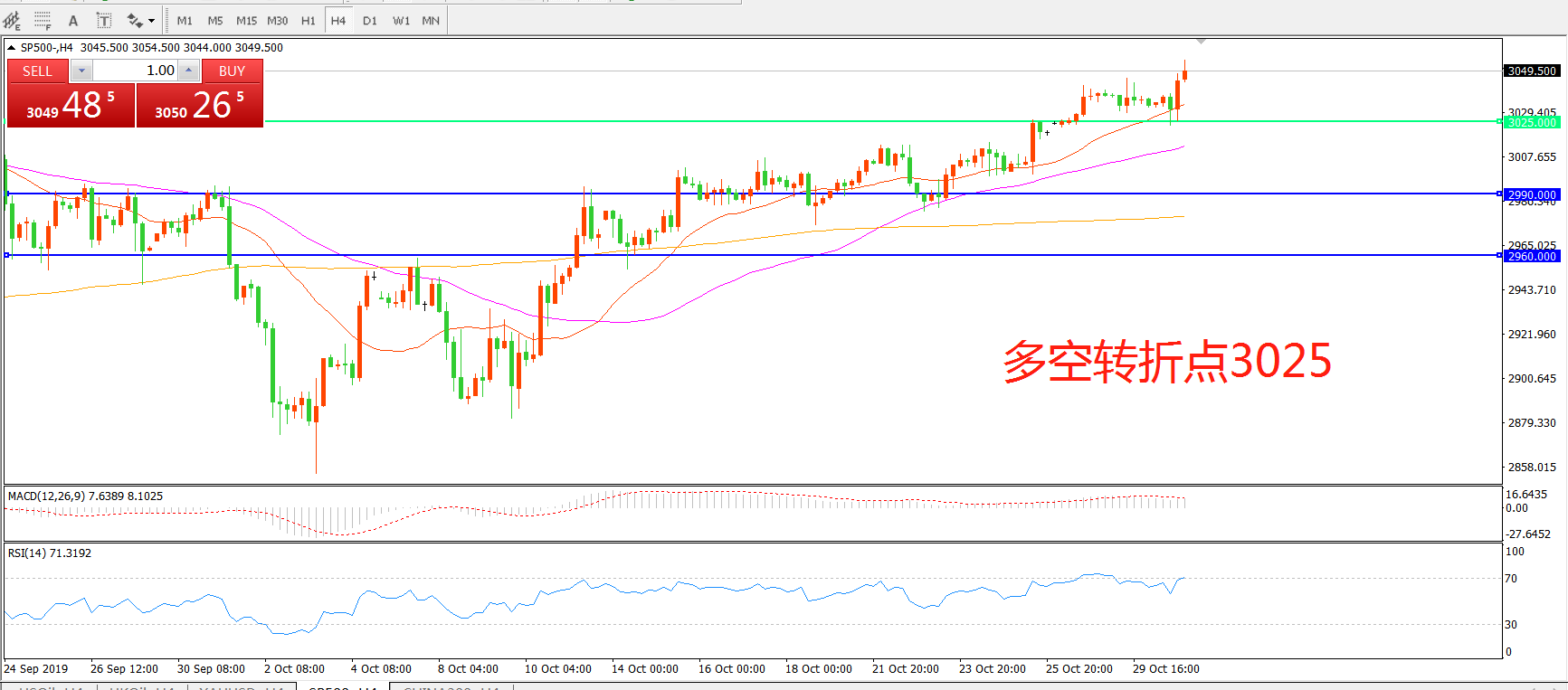Toggle the H4 timeframe button
The image size is (1568, 690).
point(338,20)
